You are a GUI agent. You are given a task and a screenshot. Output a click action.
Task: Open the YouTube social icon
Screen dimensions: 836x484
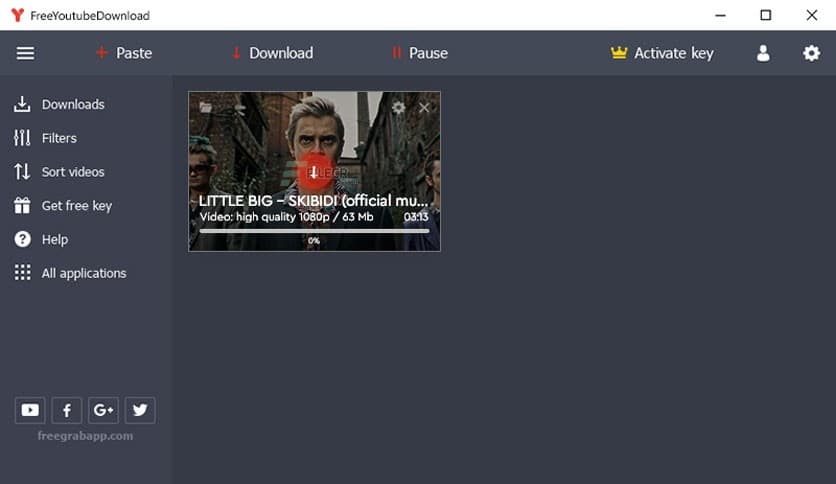click(30, 410)
